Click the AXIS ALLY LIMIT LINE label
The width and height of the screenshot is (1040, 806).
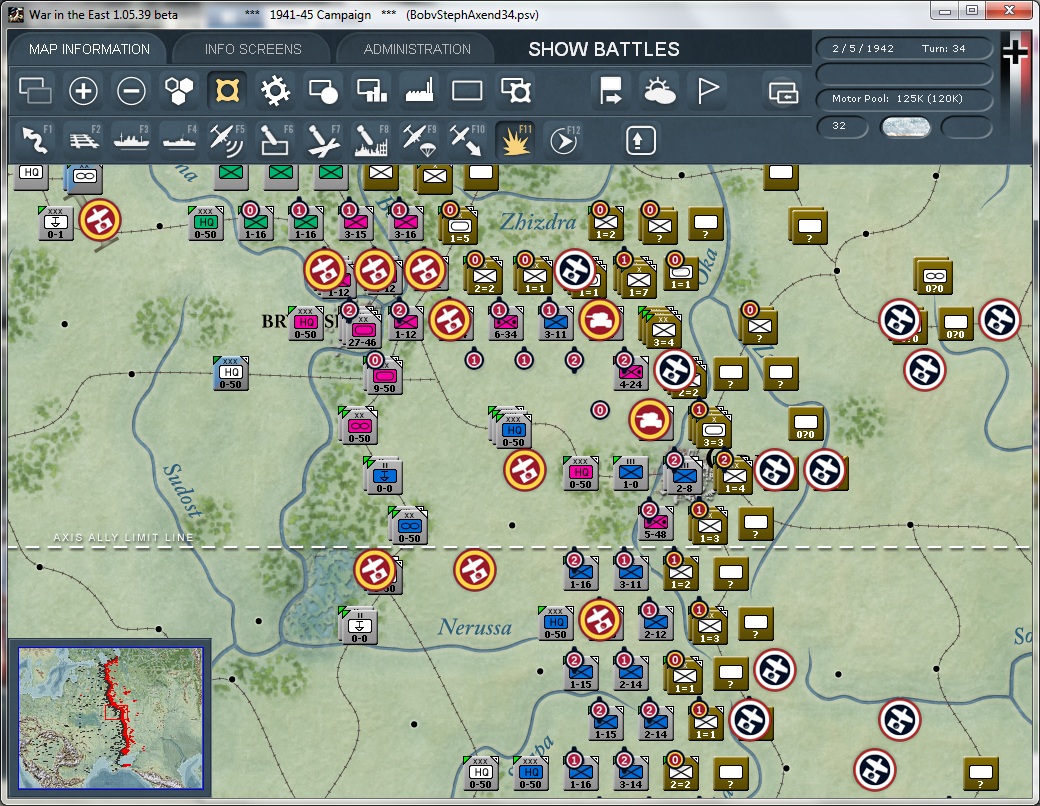point(123,537)
